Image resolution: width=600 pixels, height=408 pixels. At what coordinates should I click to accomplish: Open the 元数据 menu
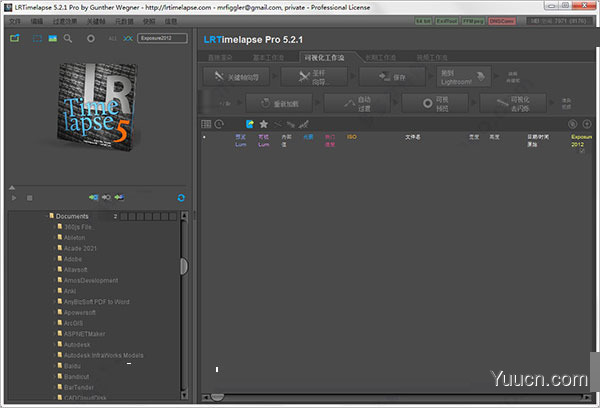[124, 21]
